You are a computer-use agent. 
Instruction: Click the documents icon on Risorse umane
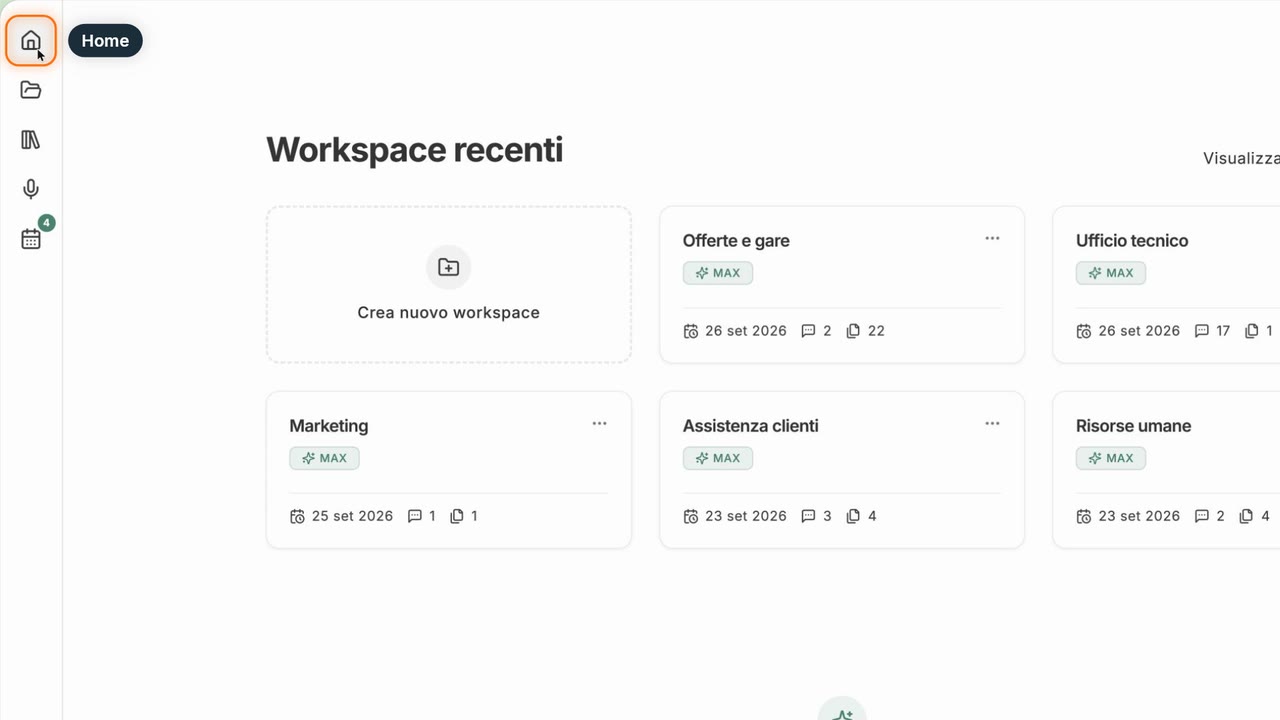(1246, 516)
